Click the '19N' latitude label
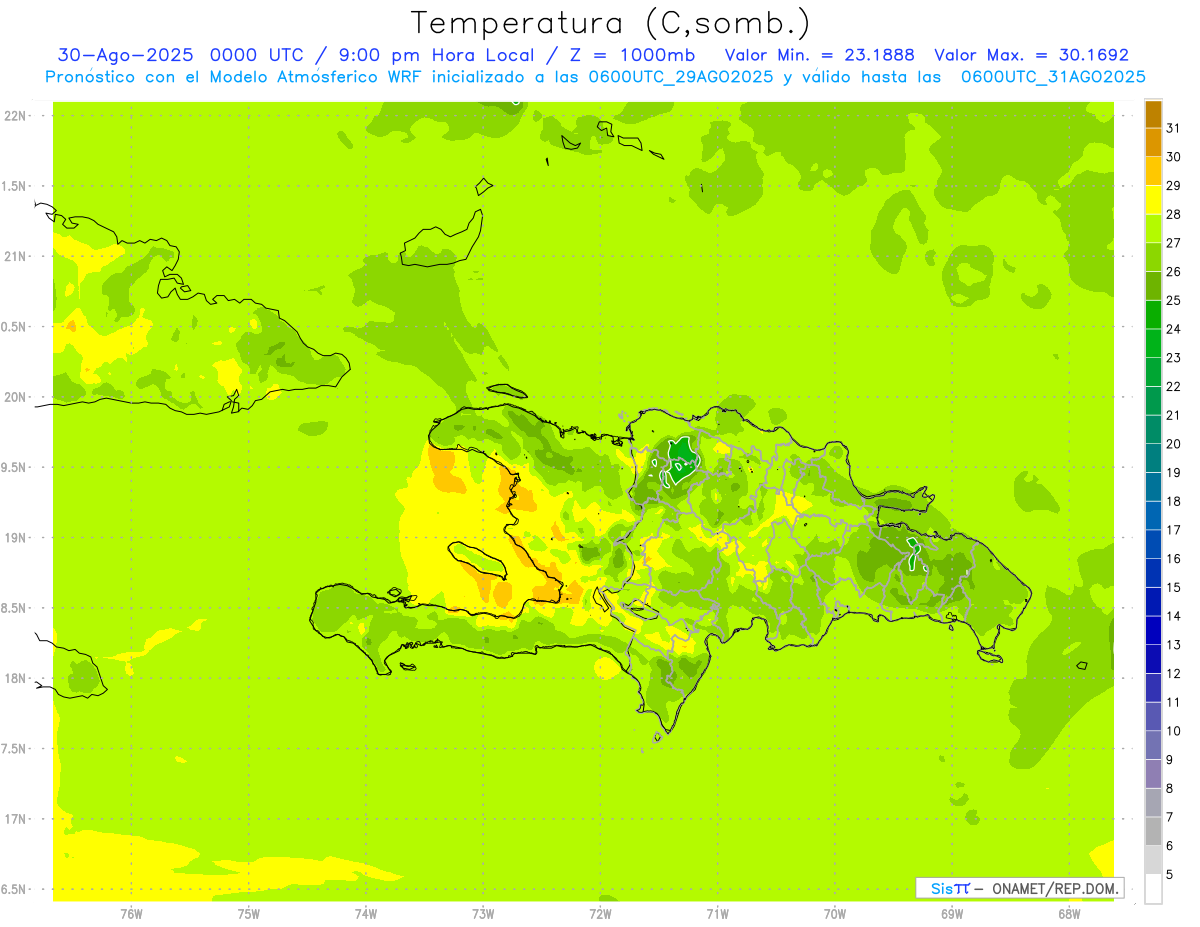The height and width of the screenshot is (927, 1200). tap(14, 538)
